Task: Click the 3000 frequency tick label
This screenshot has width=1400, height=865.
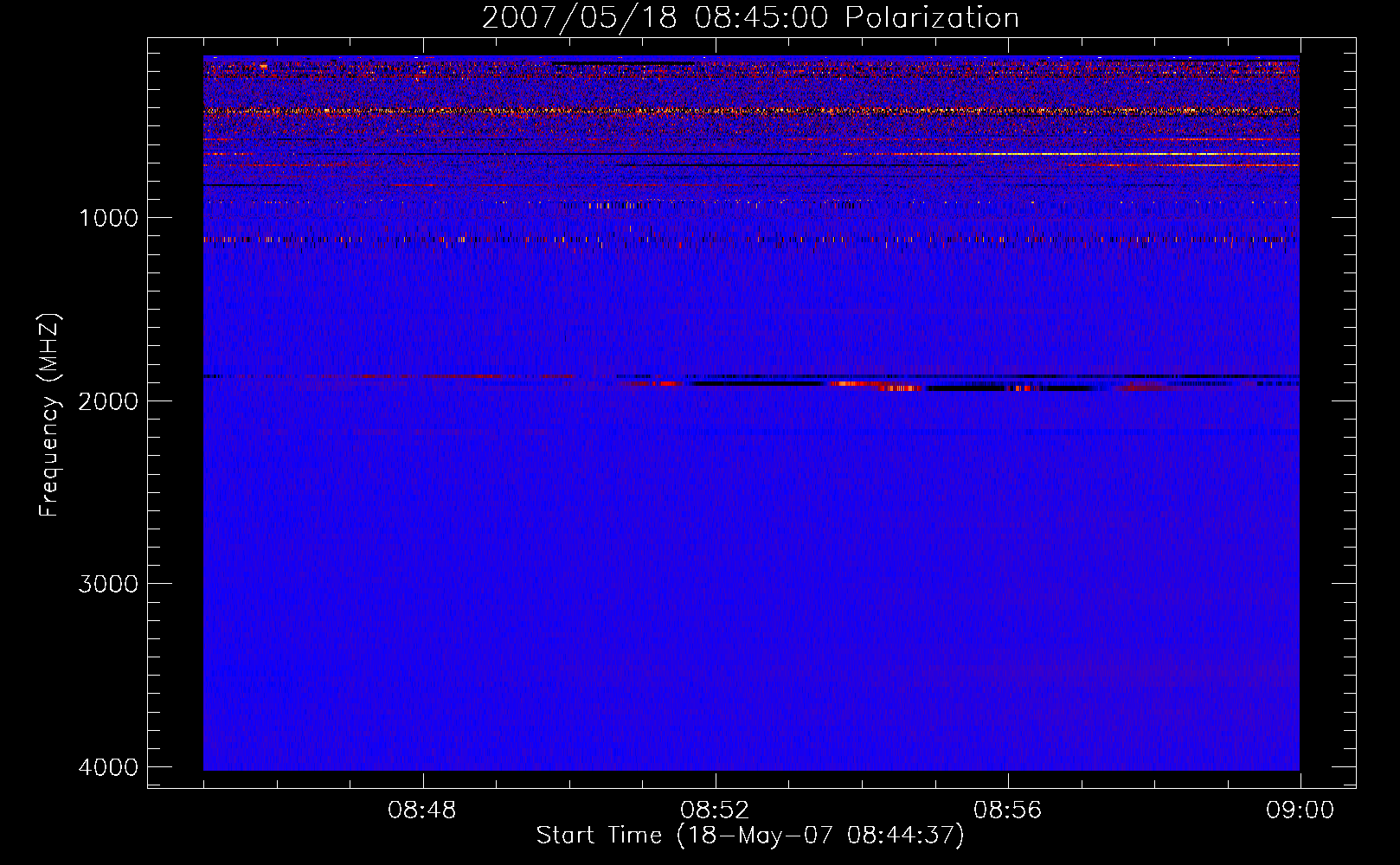Action: coord(109,584)
